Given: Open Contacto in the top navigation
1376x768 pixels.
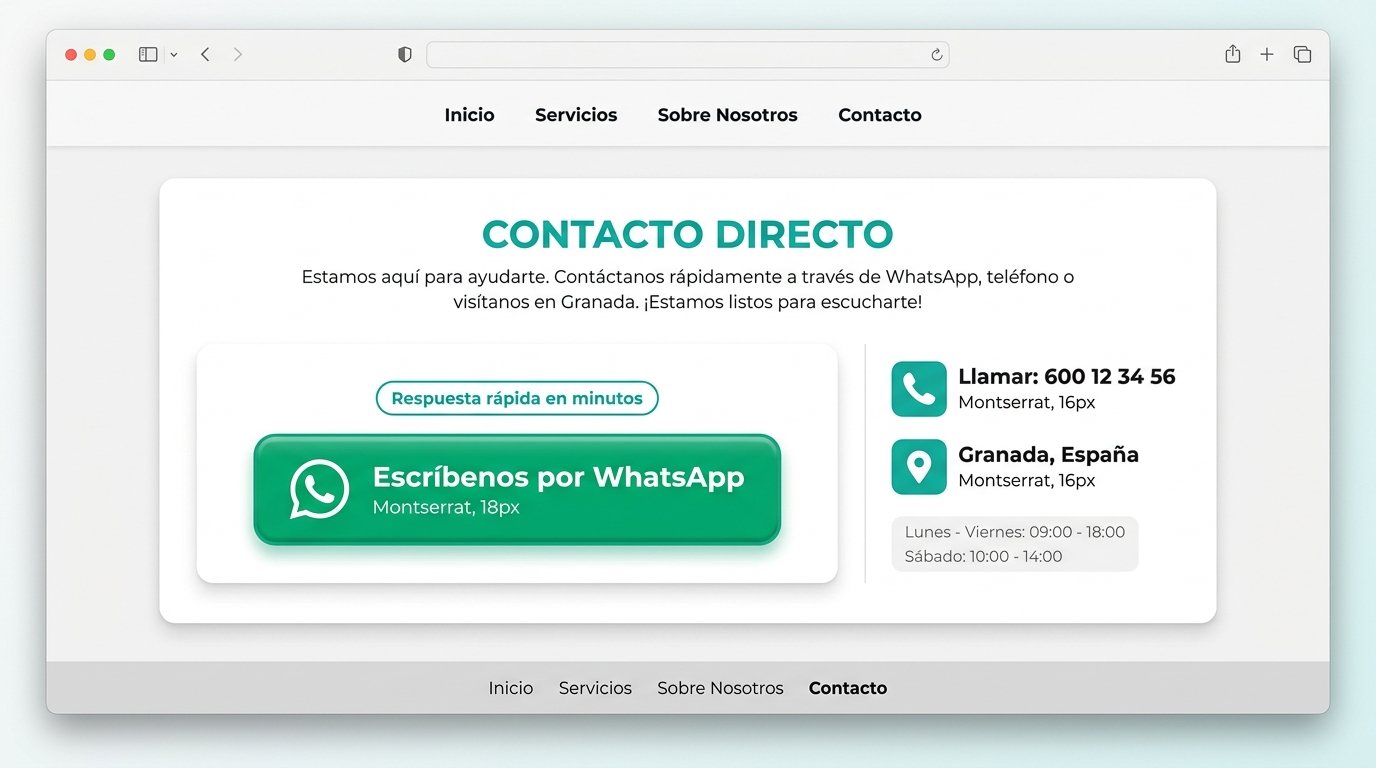Looking at the screenshot, I should [880, 115].
